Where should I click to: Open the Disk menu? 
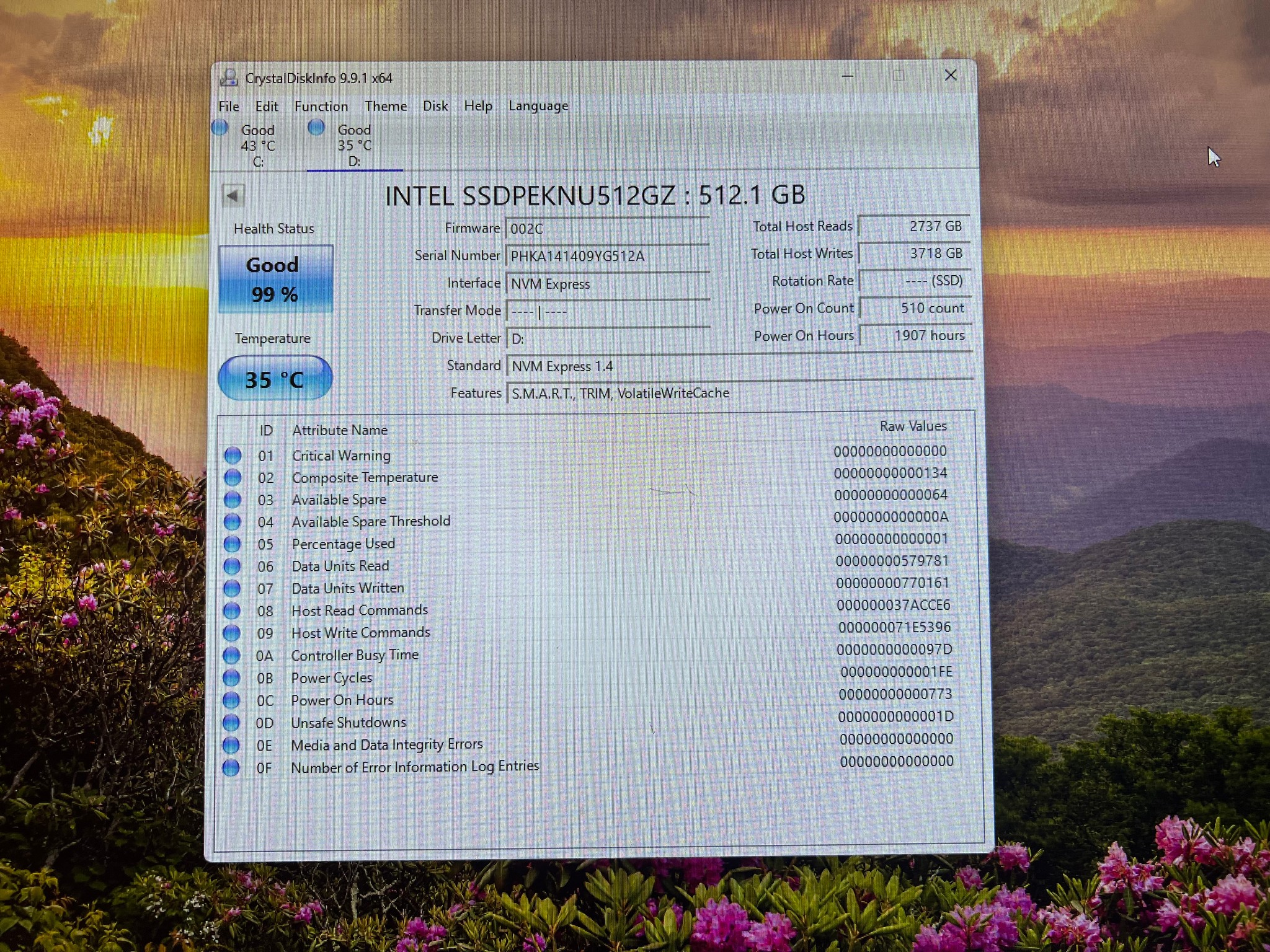click(435, 106)
